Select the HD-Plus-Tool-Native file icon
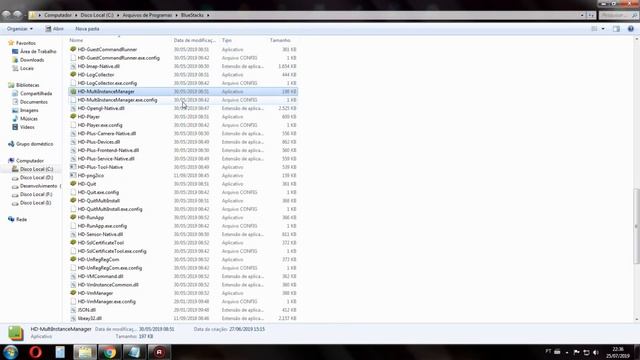This screenshot has height=360, width=640. tap(73, 167)
